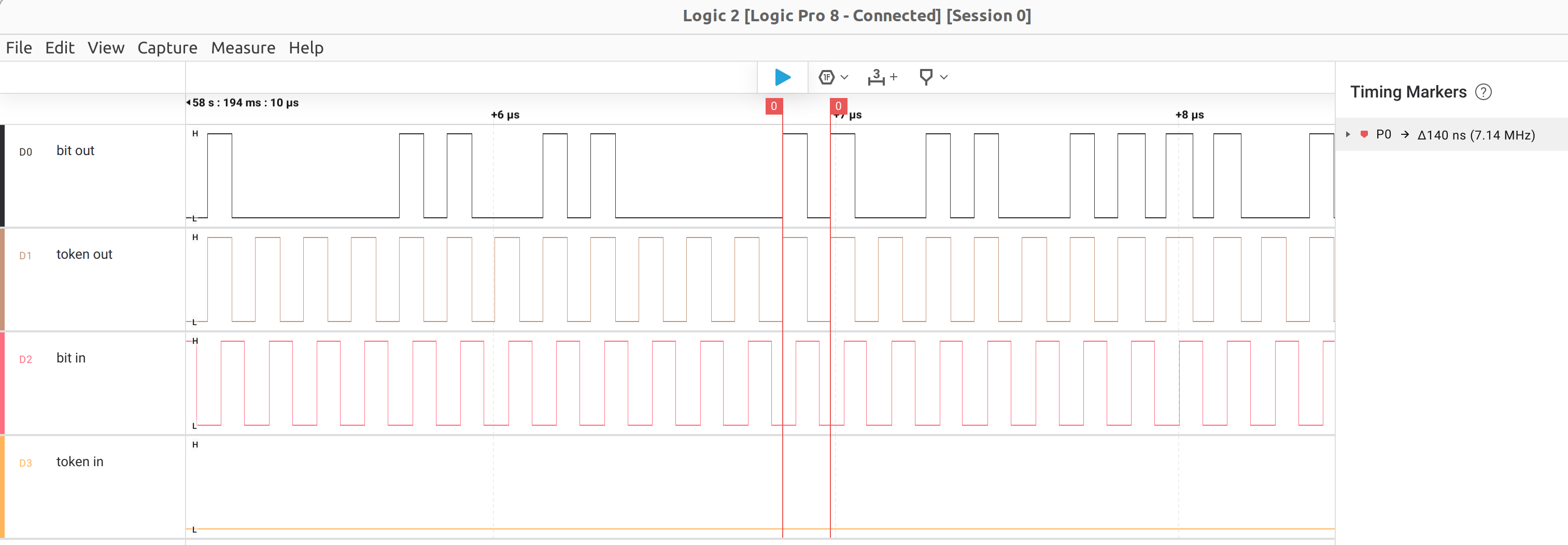Open Timing Markers help question mark
Screen dimensions: 1568x545
(1484, 92)
